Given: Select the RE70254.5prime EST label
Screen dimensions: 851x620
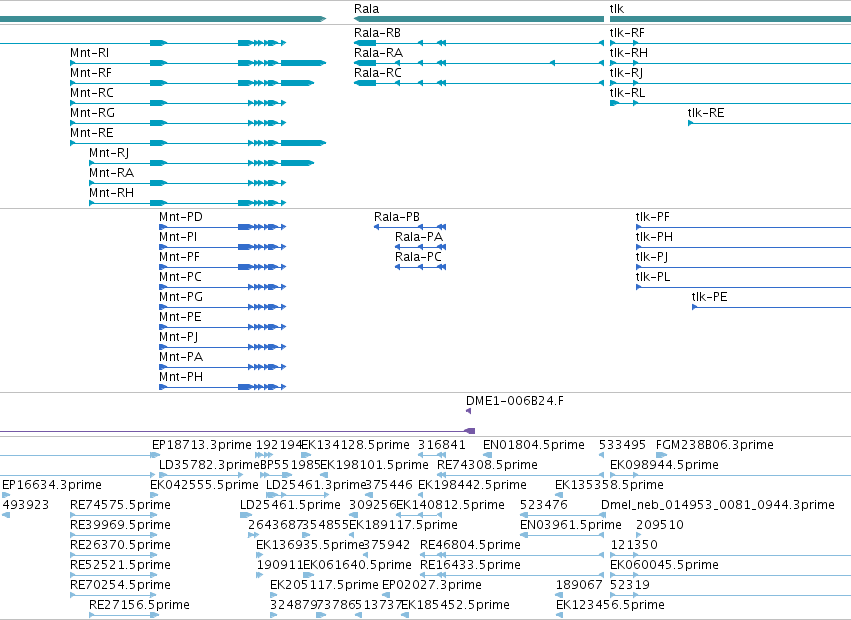Looking at the screenshot, I should pyautogui.click(x=120, y=585).
